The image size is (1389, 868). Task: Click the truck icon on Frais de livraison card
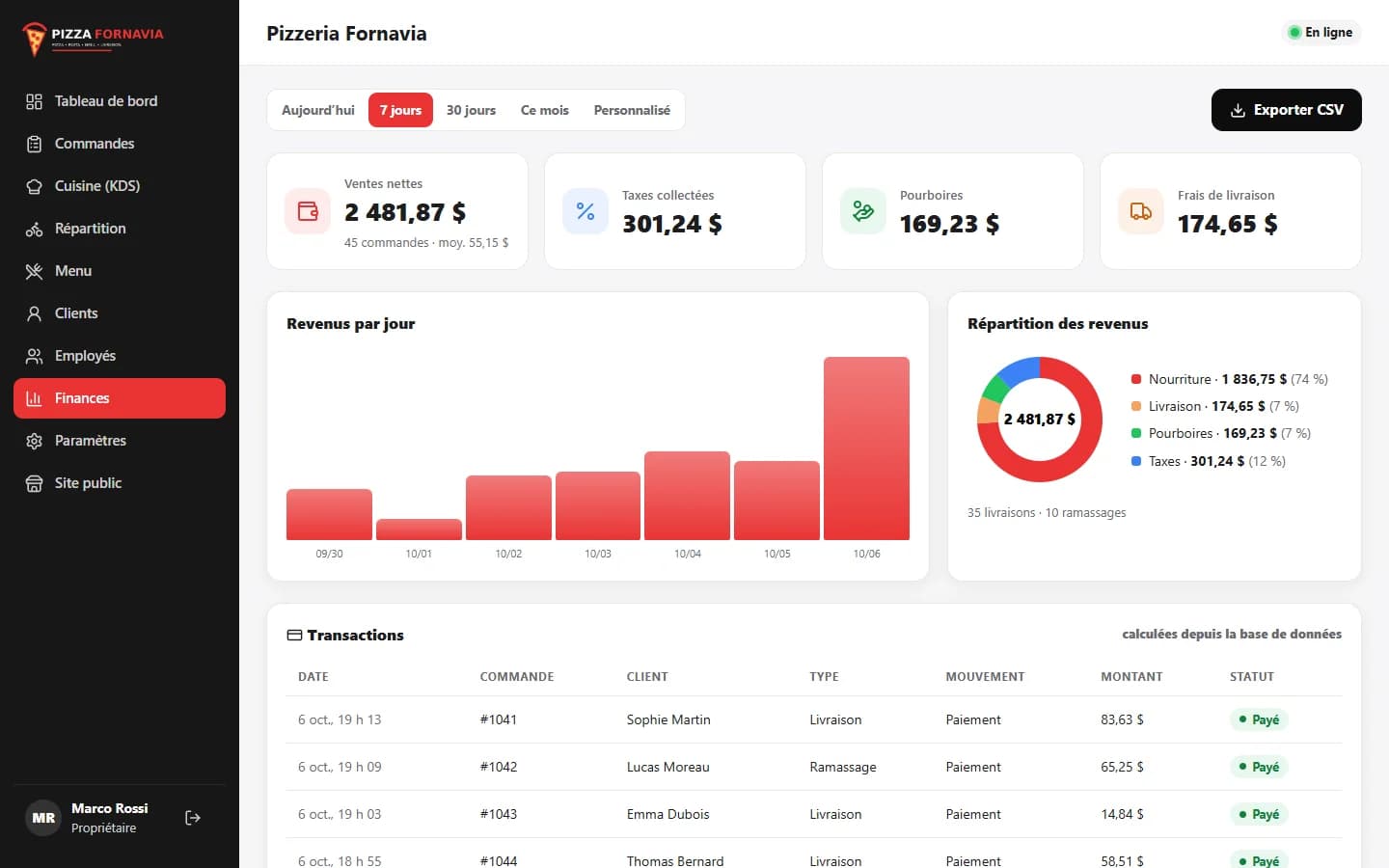[x=1141, y=211]
